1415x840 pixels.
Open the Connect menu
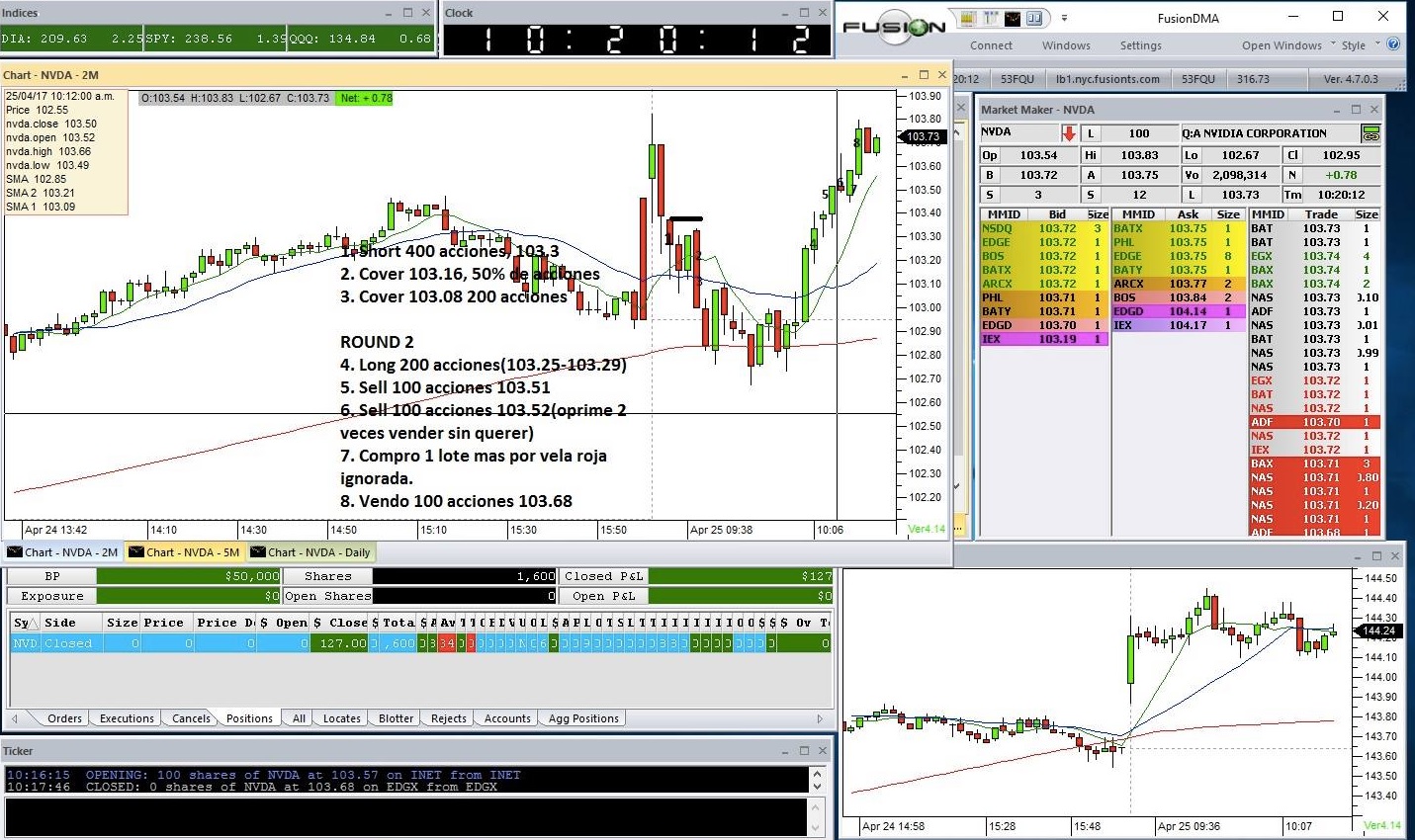[991, 45]
